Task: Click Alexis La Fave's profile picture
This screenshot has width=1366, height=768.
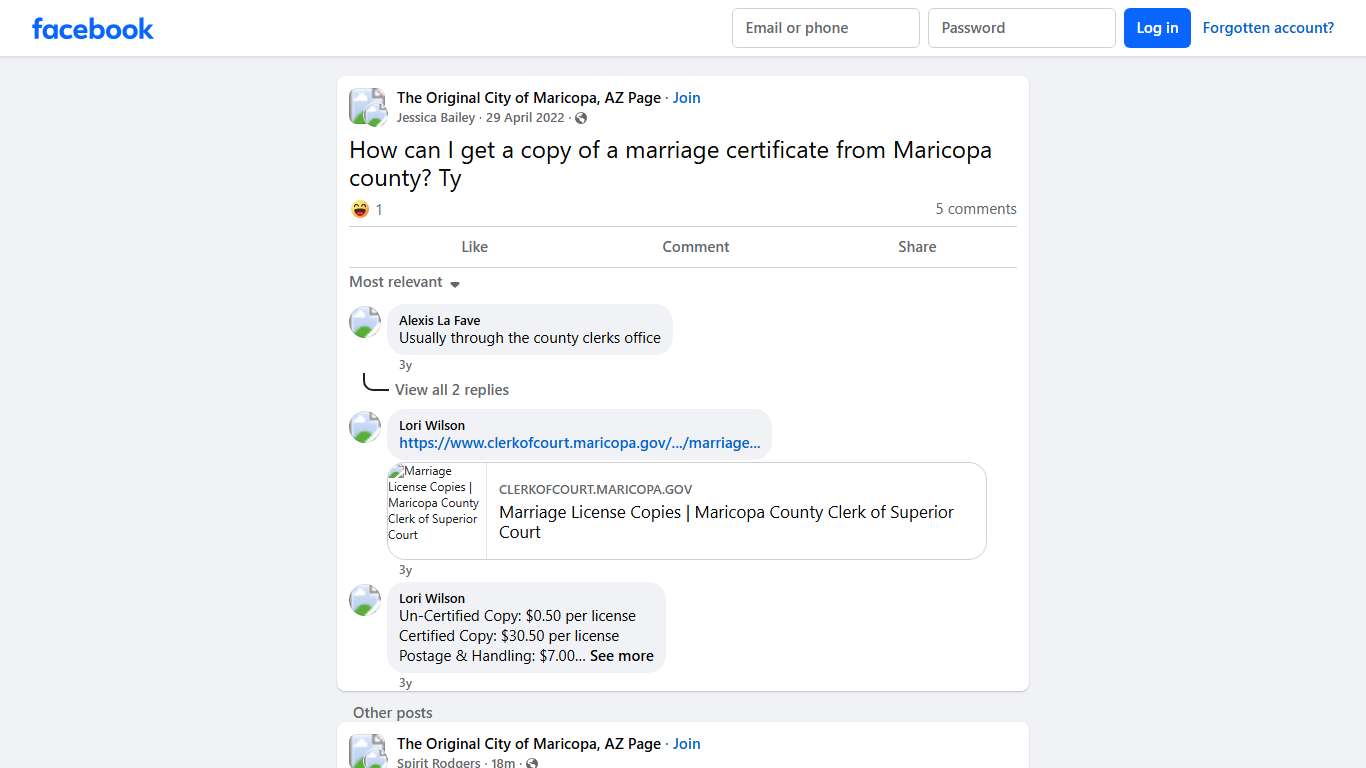Action: [x=364, y=322]
